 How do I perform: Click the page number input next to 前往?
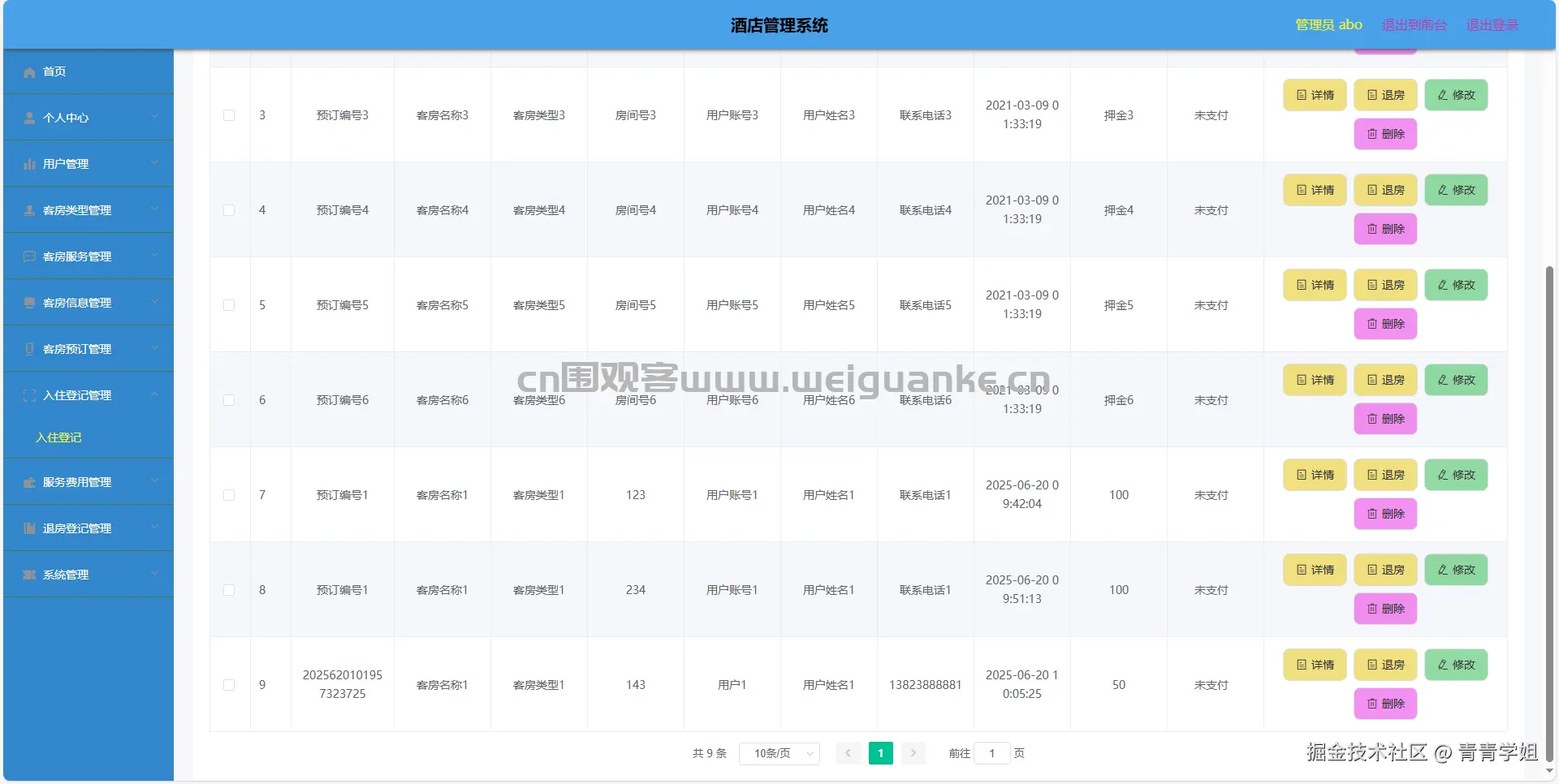point(991,753)
